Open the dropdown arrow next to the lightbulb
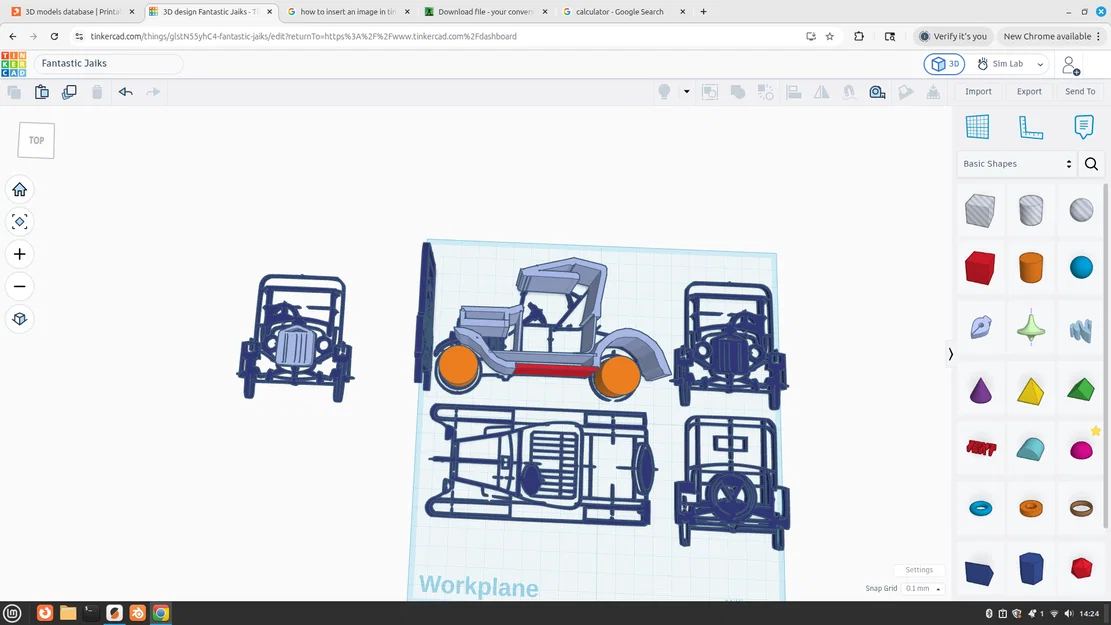The image size is (1111, 625). [x=687, y=92]
